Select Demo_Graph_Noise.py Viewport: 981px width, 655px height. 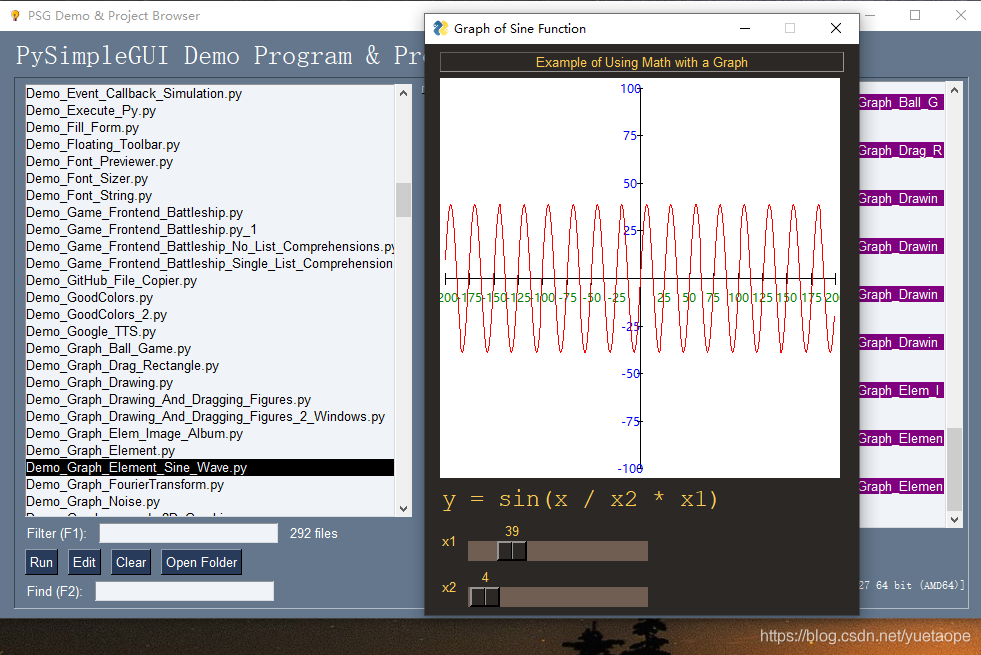click(x=210, y=501)
